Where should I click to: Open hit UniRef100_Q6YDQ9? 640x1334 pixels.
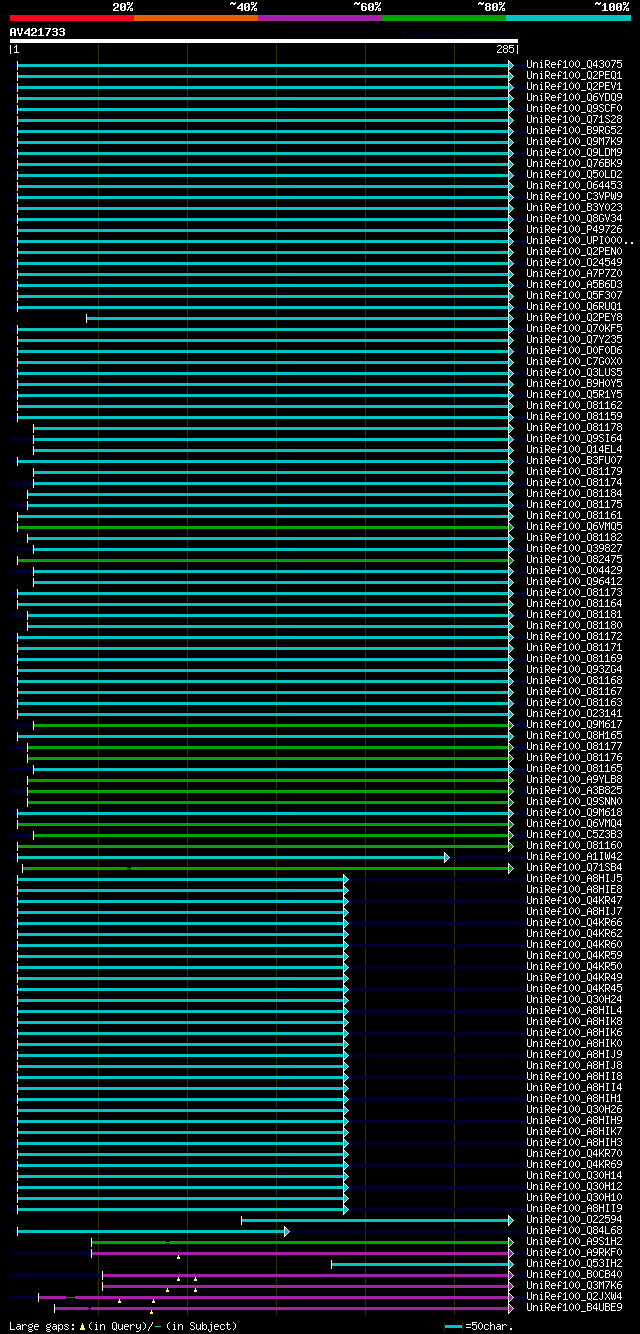point(574,97)
